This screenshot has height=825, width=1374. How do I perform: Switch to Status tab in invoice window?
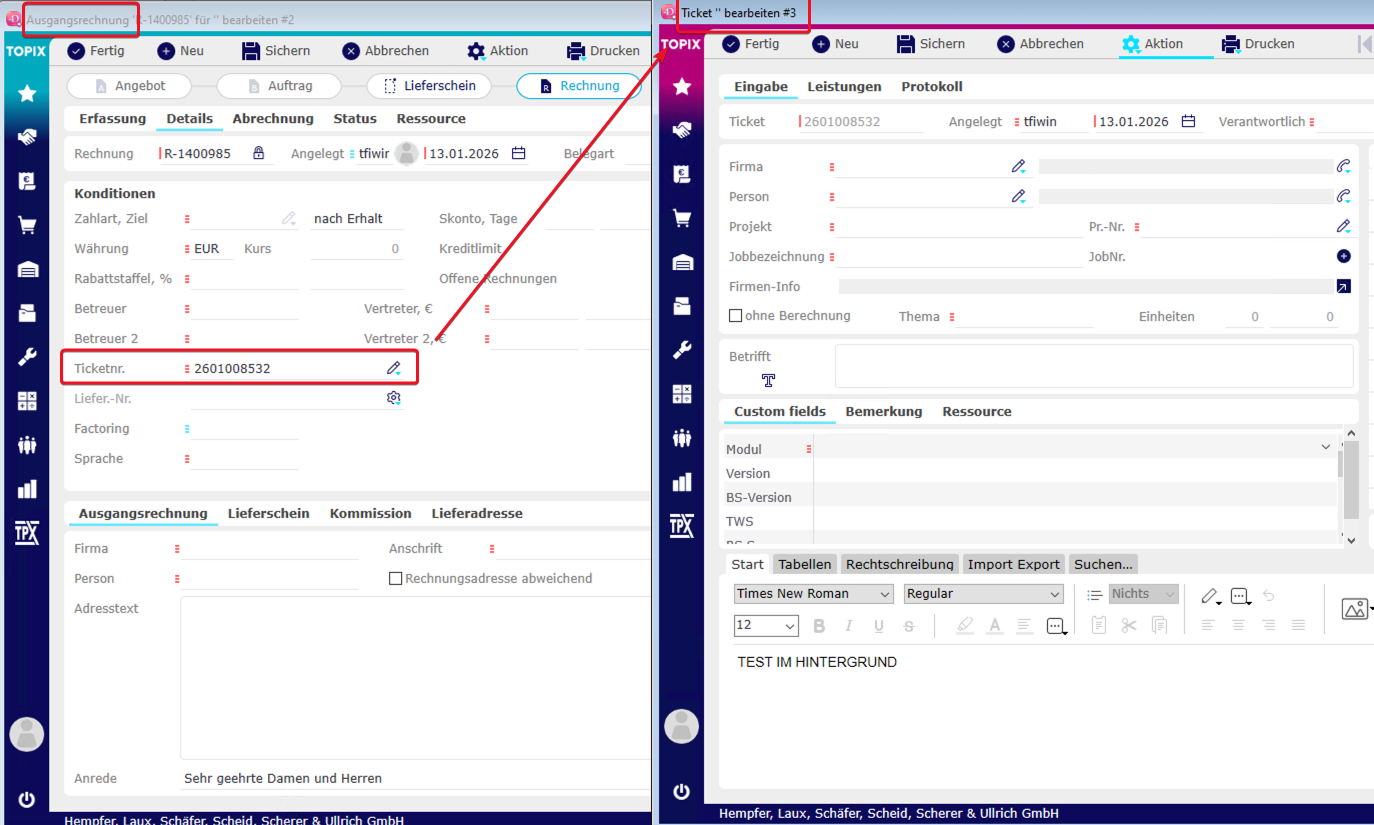tap(355, 119)
